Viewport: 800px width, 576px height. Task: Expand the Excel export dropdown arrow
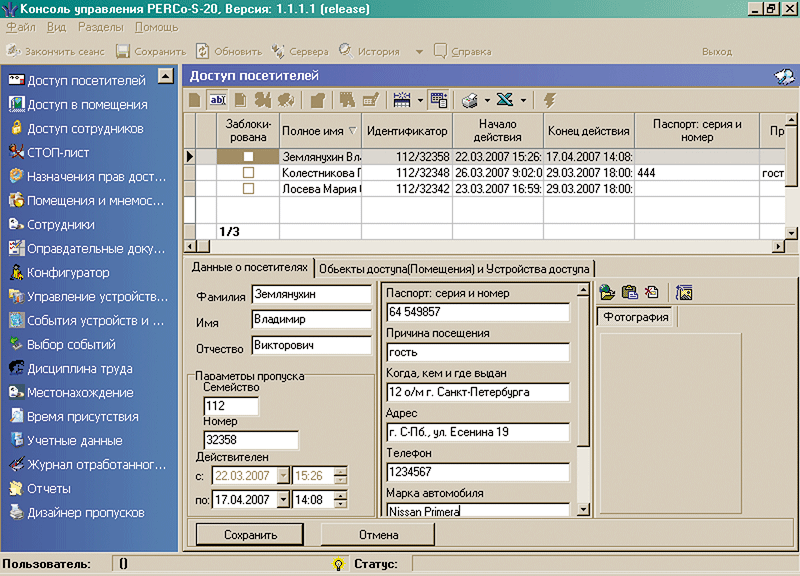523,100
